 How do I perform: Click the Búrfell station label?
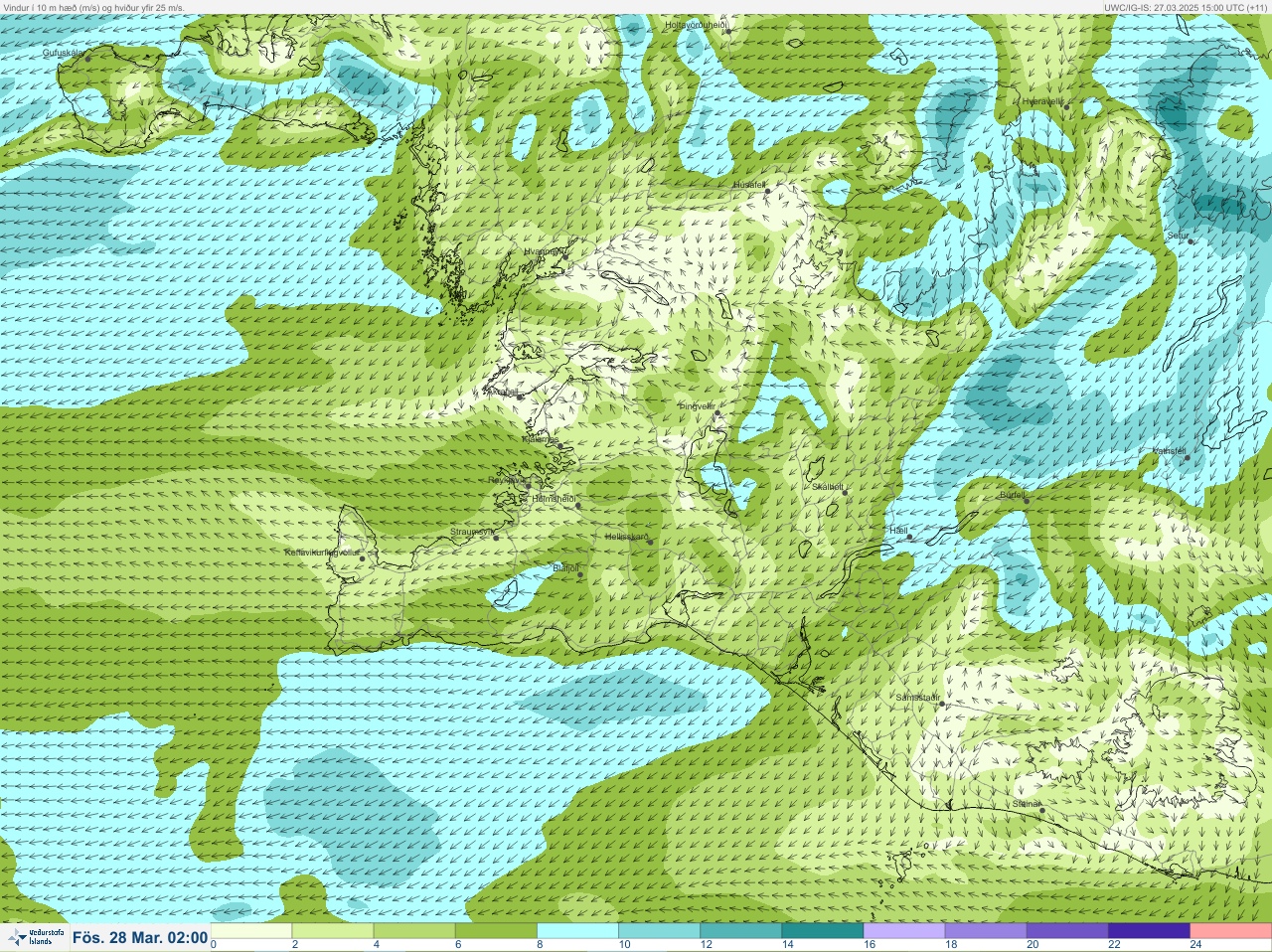pos(1012,494)
